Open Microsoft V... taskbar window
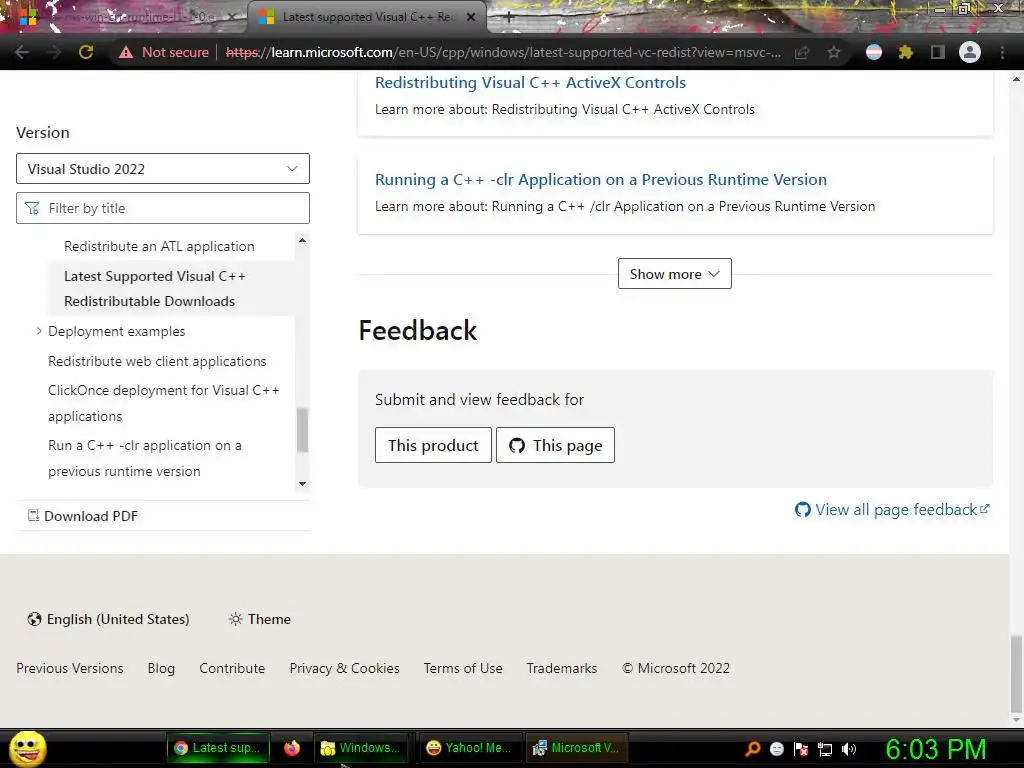 (x=577, y=748)
